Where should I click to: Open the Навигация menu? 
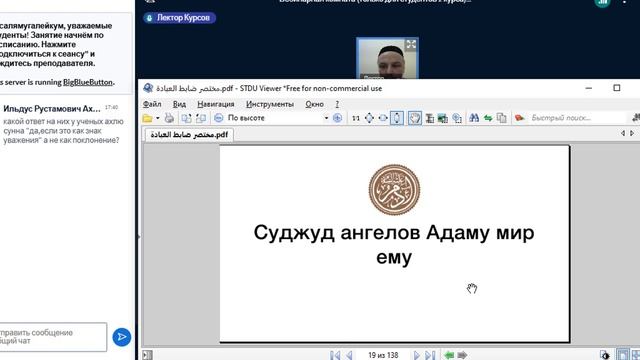point(216,104)
